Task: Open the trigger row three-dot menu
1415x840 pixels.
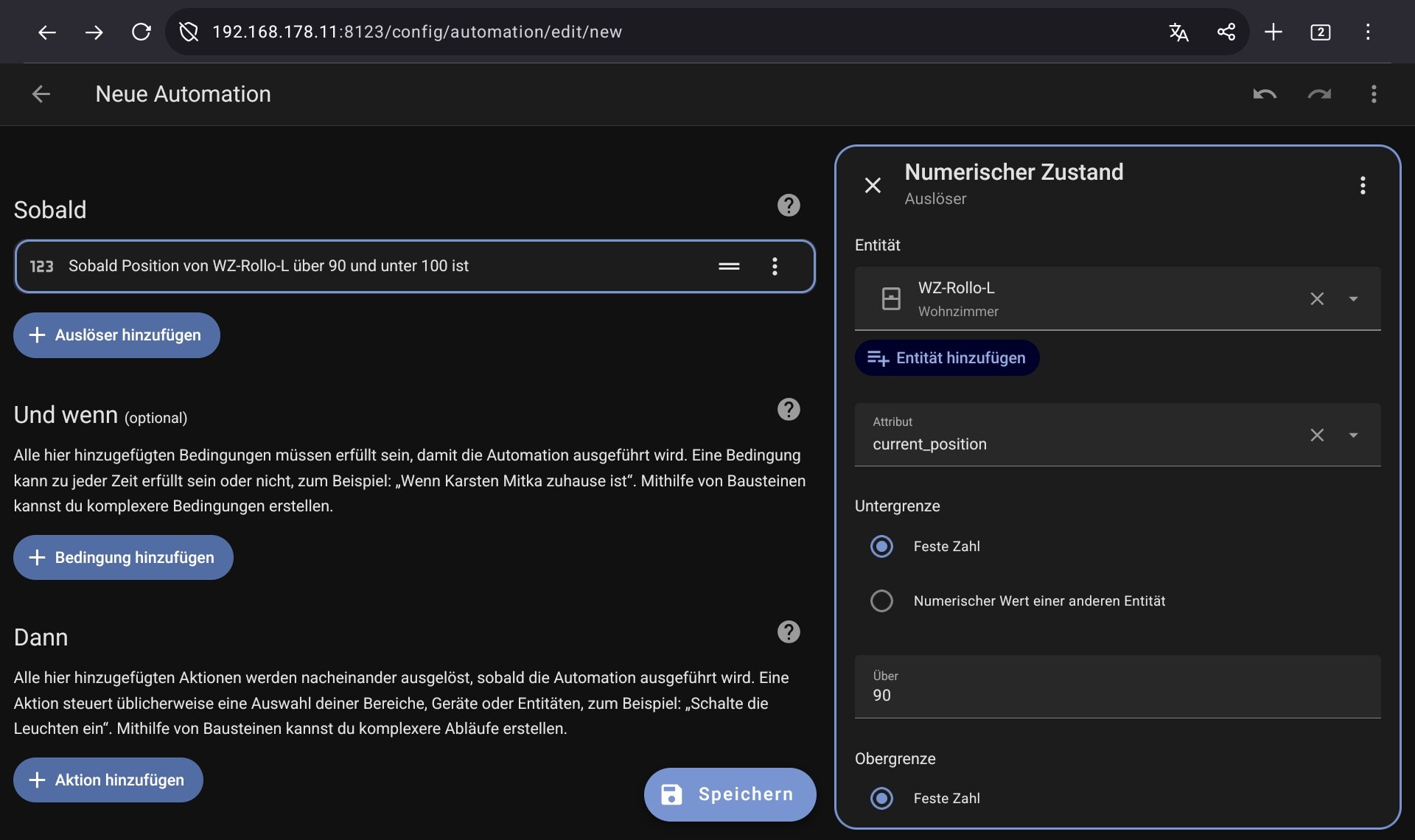Action: (x=775, y=267)
